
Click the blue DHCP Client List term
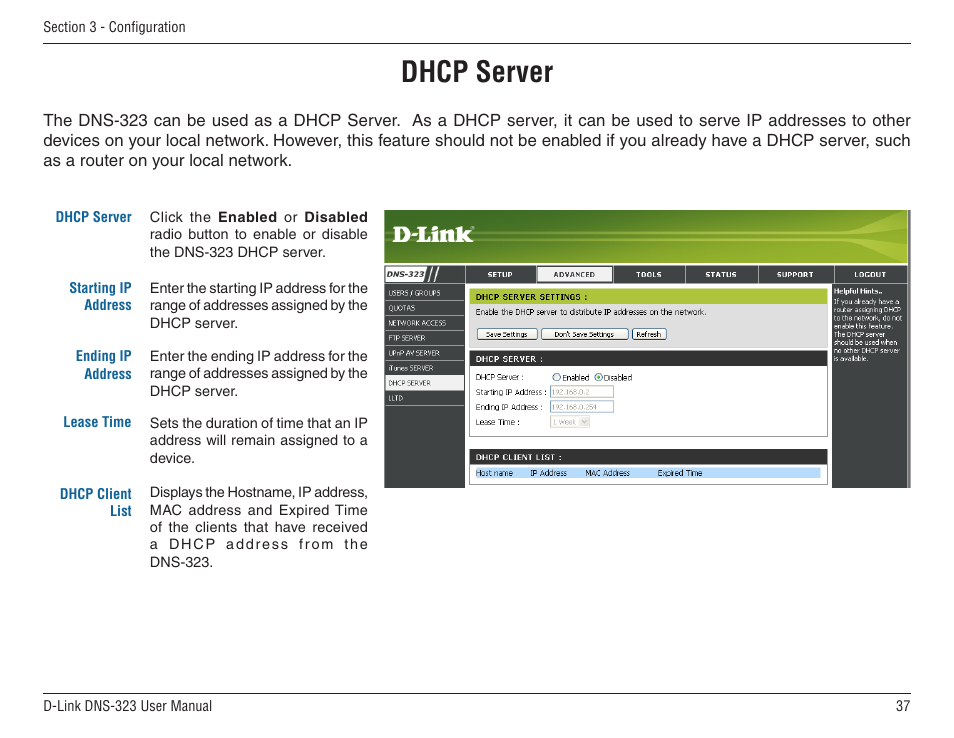pos(96,502)
